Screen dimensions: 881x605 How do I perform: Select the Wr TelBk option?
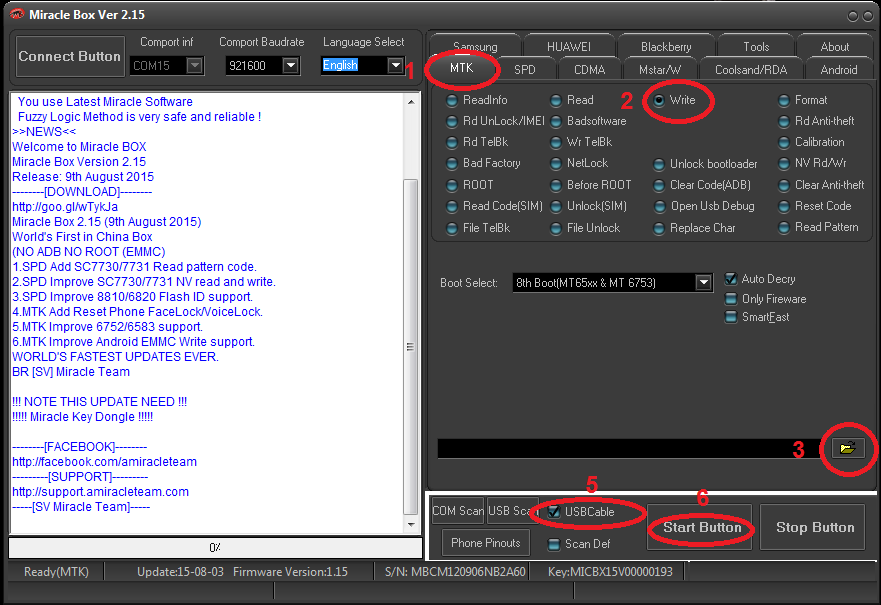[x=582, y=142]
